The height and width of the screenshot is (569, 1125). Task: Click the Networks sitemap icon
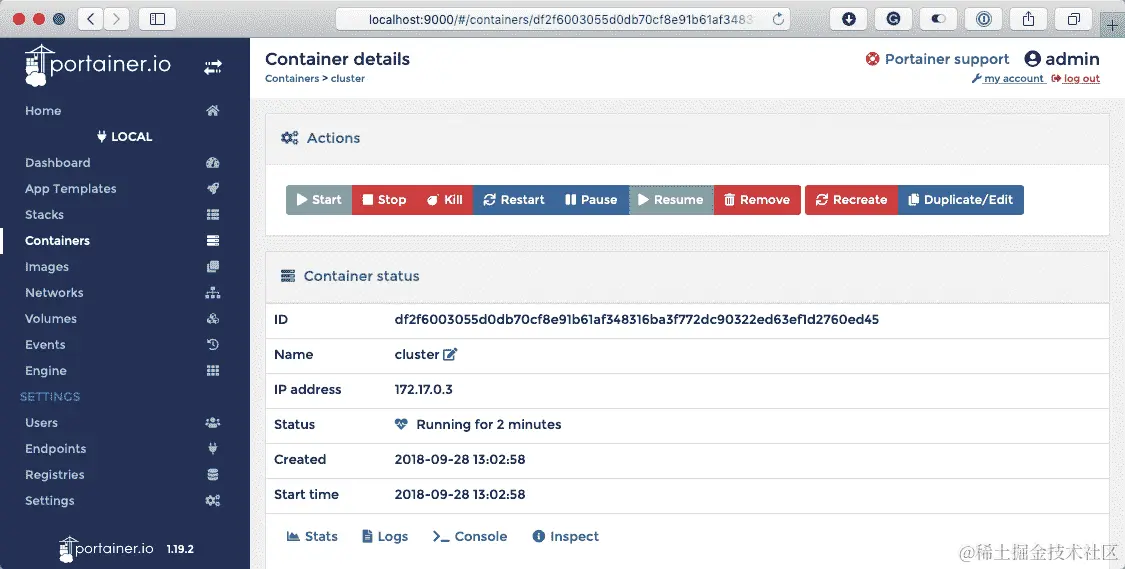(212, 293)
